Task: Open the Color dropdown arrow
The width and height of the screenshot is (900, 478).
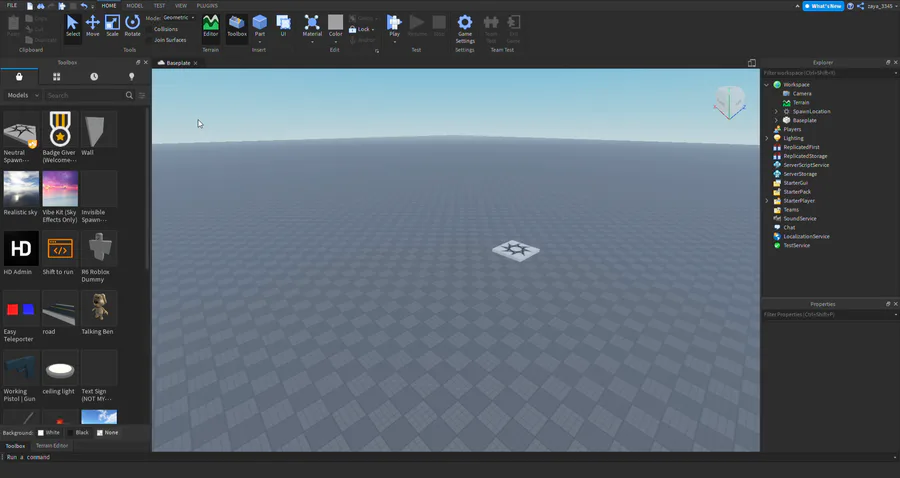Action: (336, 41)
